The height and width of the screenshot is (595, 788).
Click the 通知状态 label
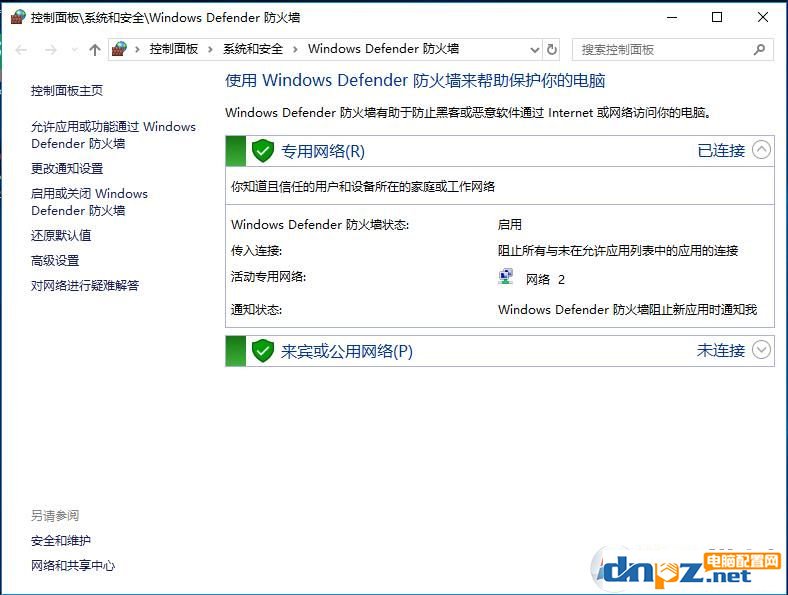pos(256,310)
